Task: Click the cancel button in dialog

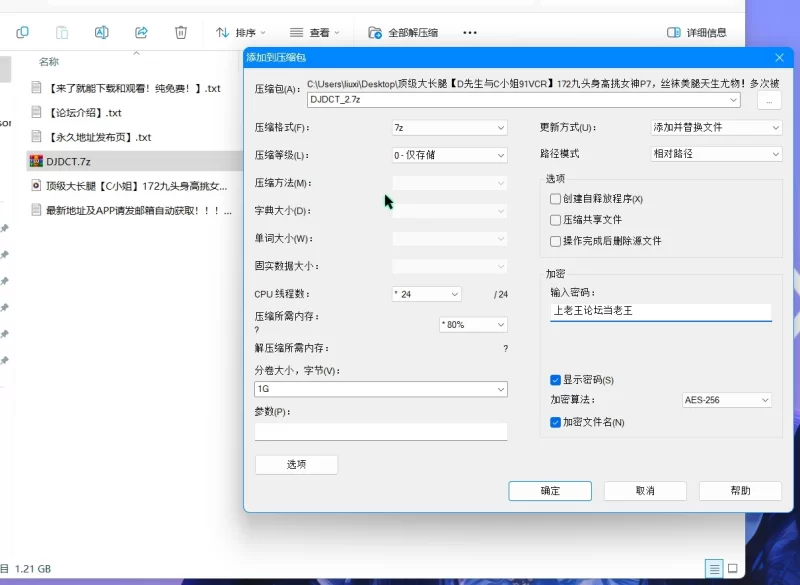Action: point(645,491)
